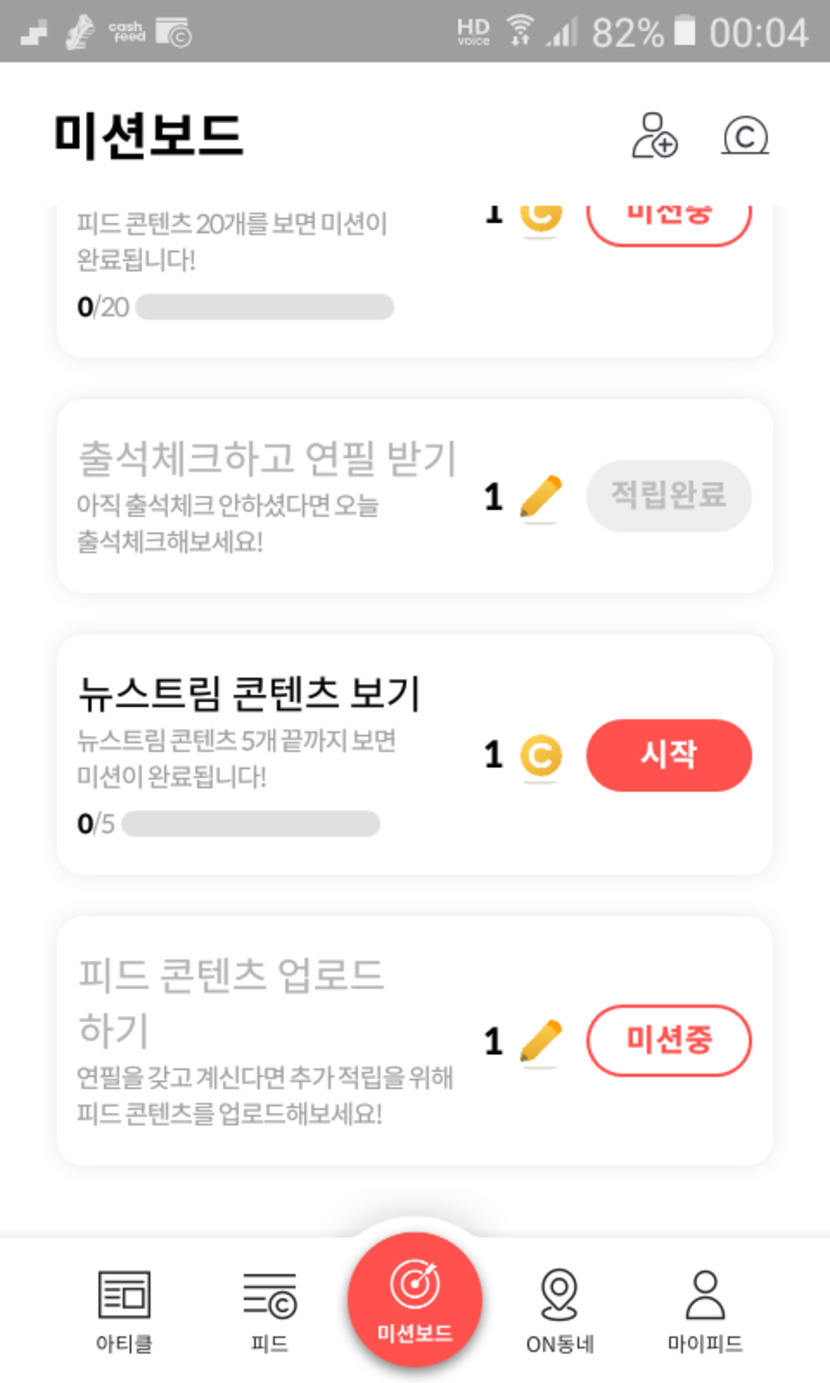Image resolution: width=830 pixels, height=1383 pixels.
Task: Open the 뉴스트림 콘텐츠 보기 mission title
Action: point(249,692)
